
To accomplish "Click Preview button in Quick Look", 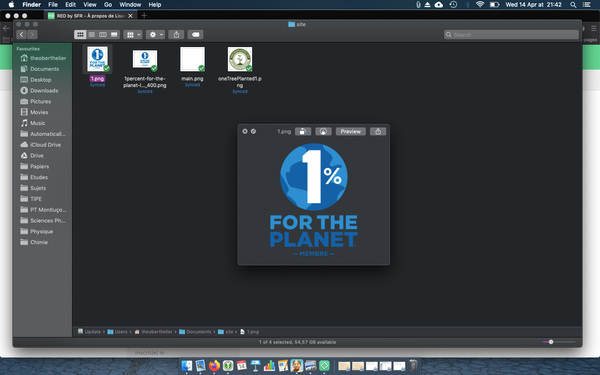I will (351, 131).
